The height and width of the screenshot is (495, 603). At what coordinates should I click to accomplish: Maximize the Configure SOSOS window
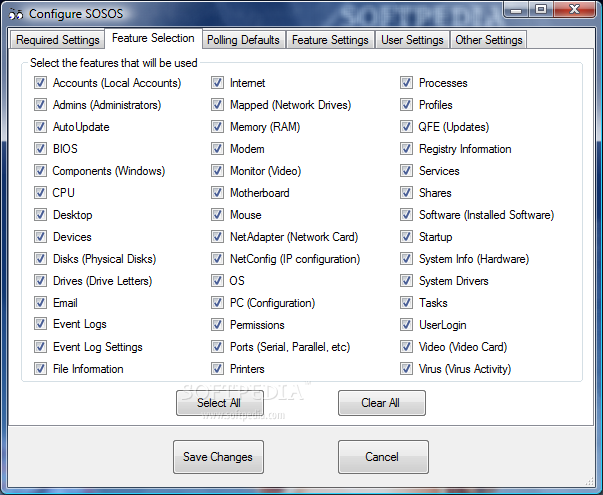pyautogui.click(x=541, y=9)
